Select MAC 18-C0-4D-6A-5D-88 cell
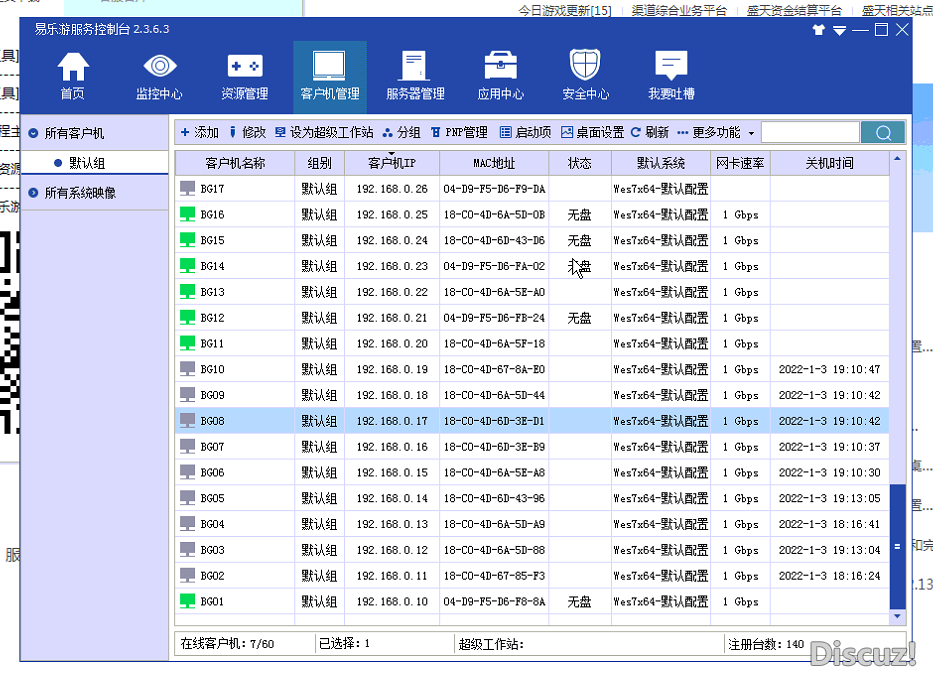Screen dimensions: 933x678 click(494, 550)
